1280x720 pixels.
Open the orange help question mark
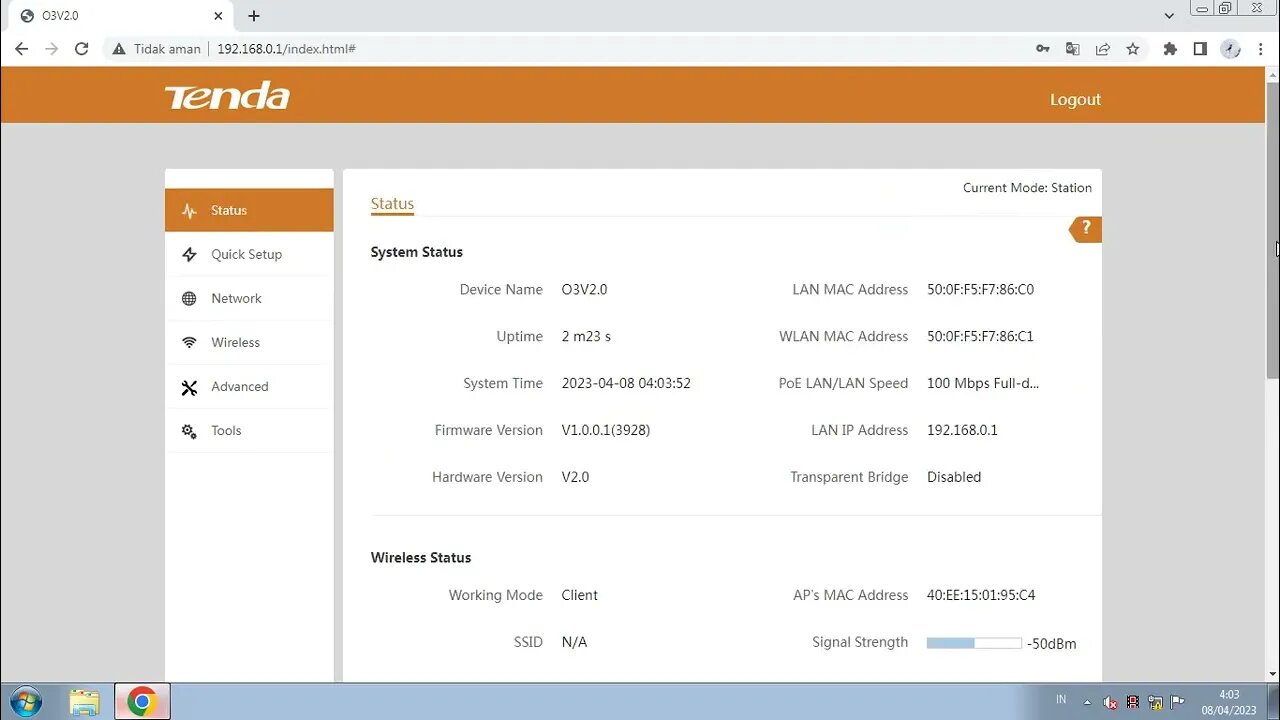coord(1086,229)
